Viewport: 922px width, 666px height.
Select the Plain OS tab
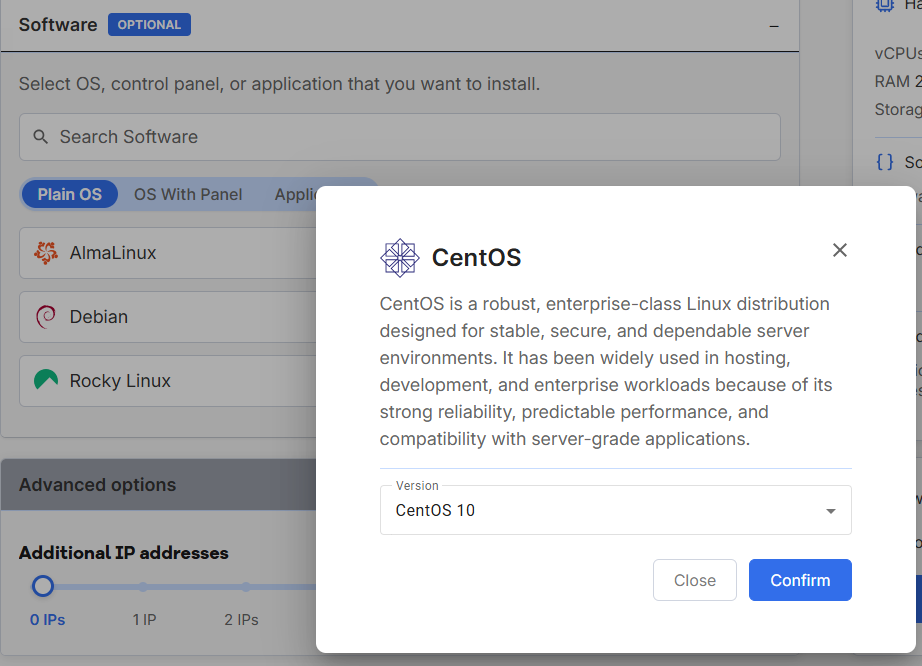tap(69, 195)
